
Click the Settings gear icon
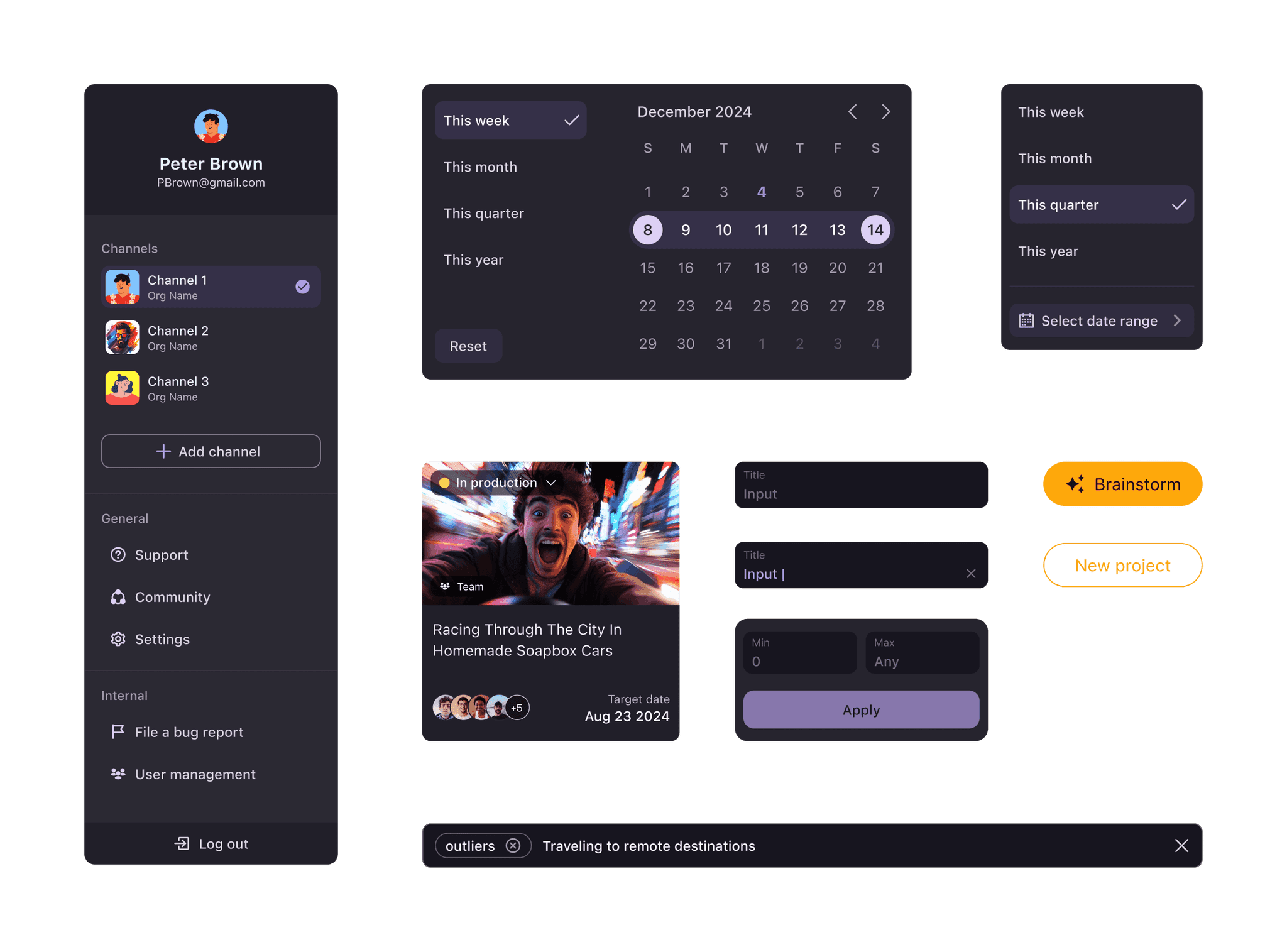tap(118, 639)
